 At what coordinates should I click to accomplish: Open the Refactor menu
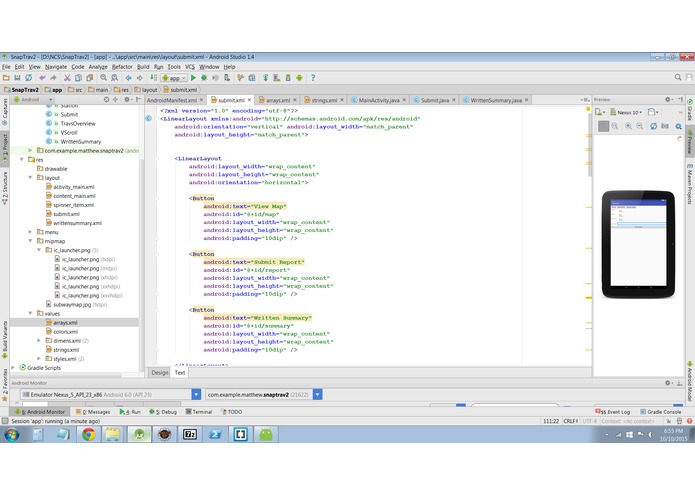(120, 66)
